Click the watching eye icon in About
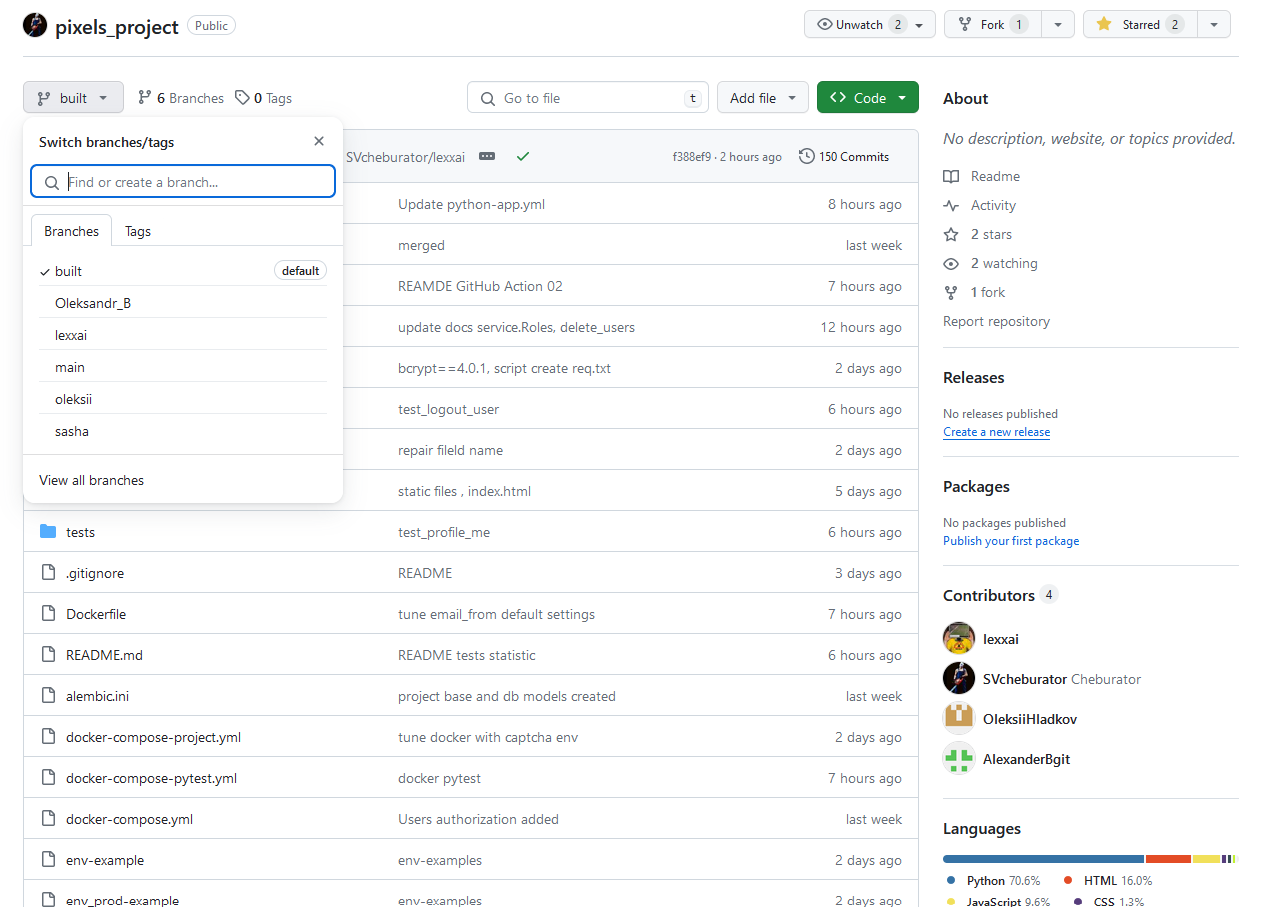 point(951,263)
